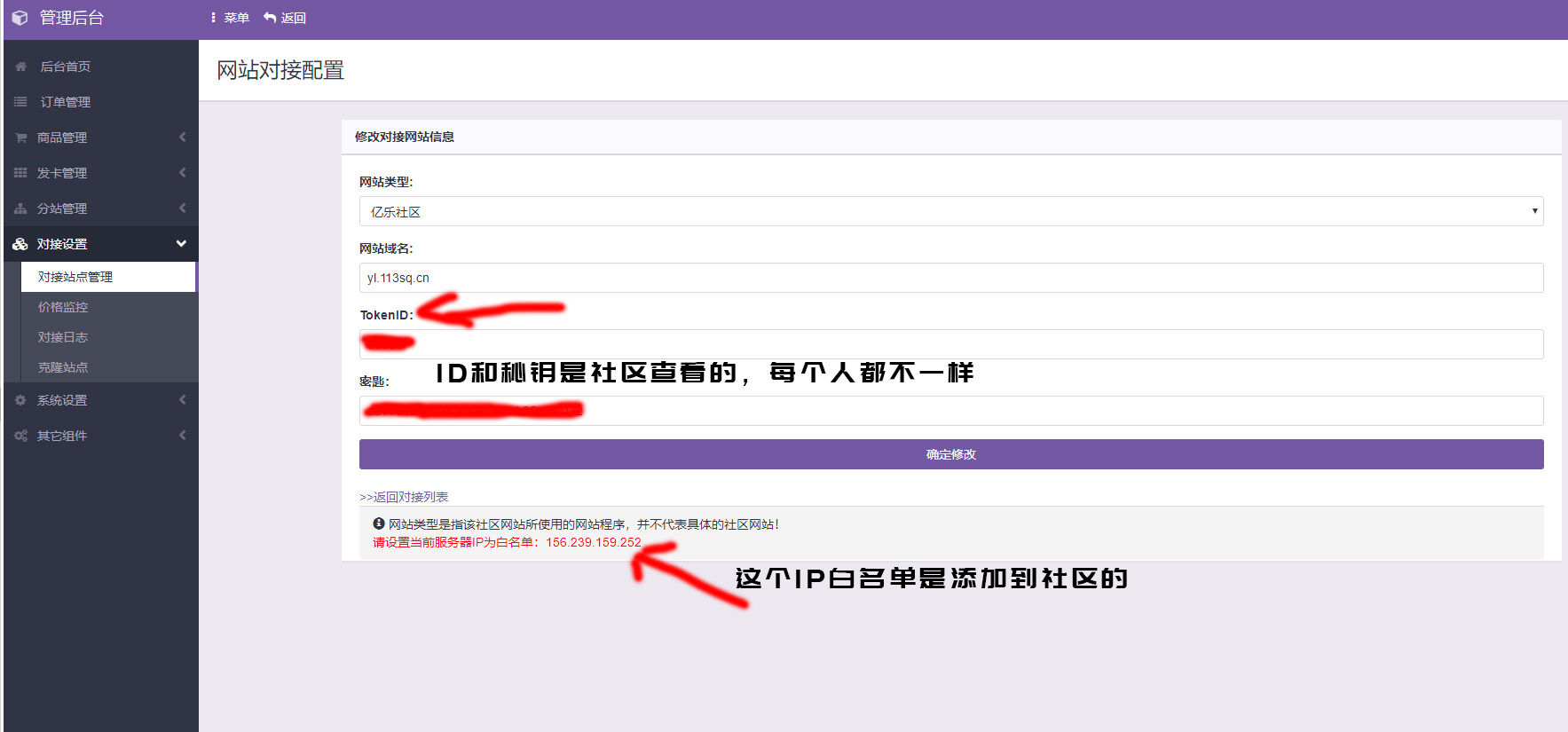
Task: Click the gear icon for 系统设置
Action: (20, 400)
